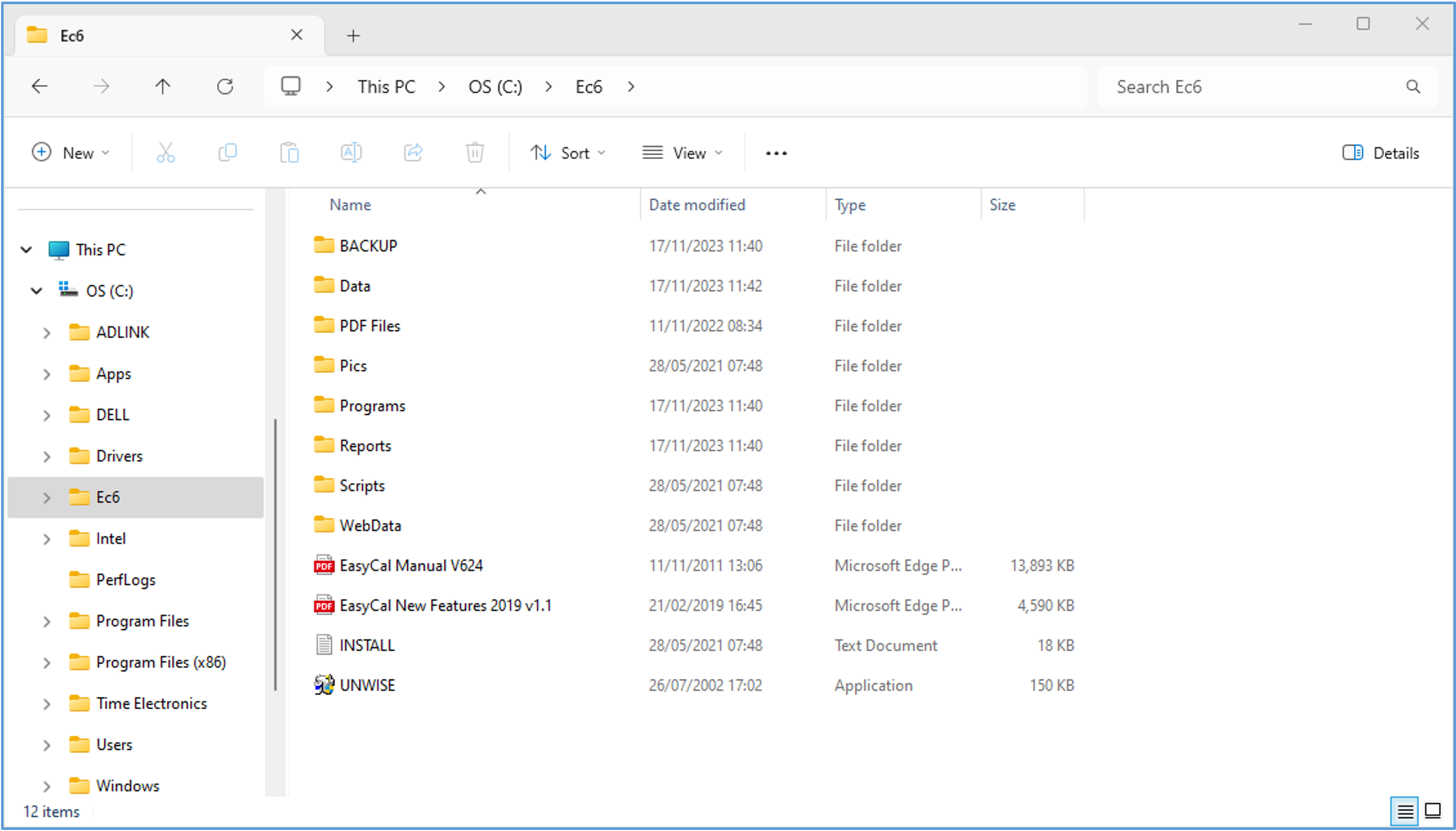Open a new tab with plus button
Image resolution: width=1456 pixels, height=831 pixels.
[353, 36]
